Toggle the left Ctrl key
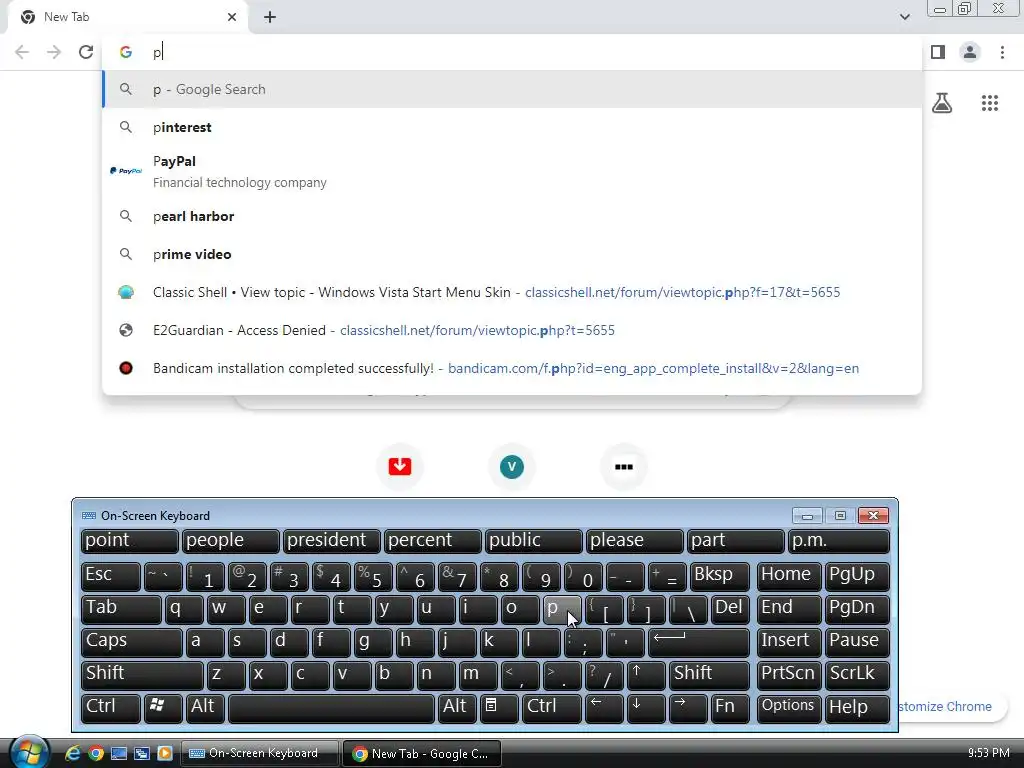The width and height of the screenshot is (1024, 768). click(110, 709)
